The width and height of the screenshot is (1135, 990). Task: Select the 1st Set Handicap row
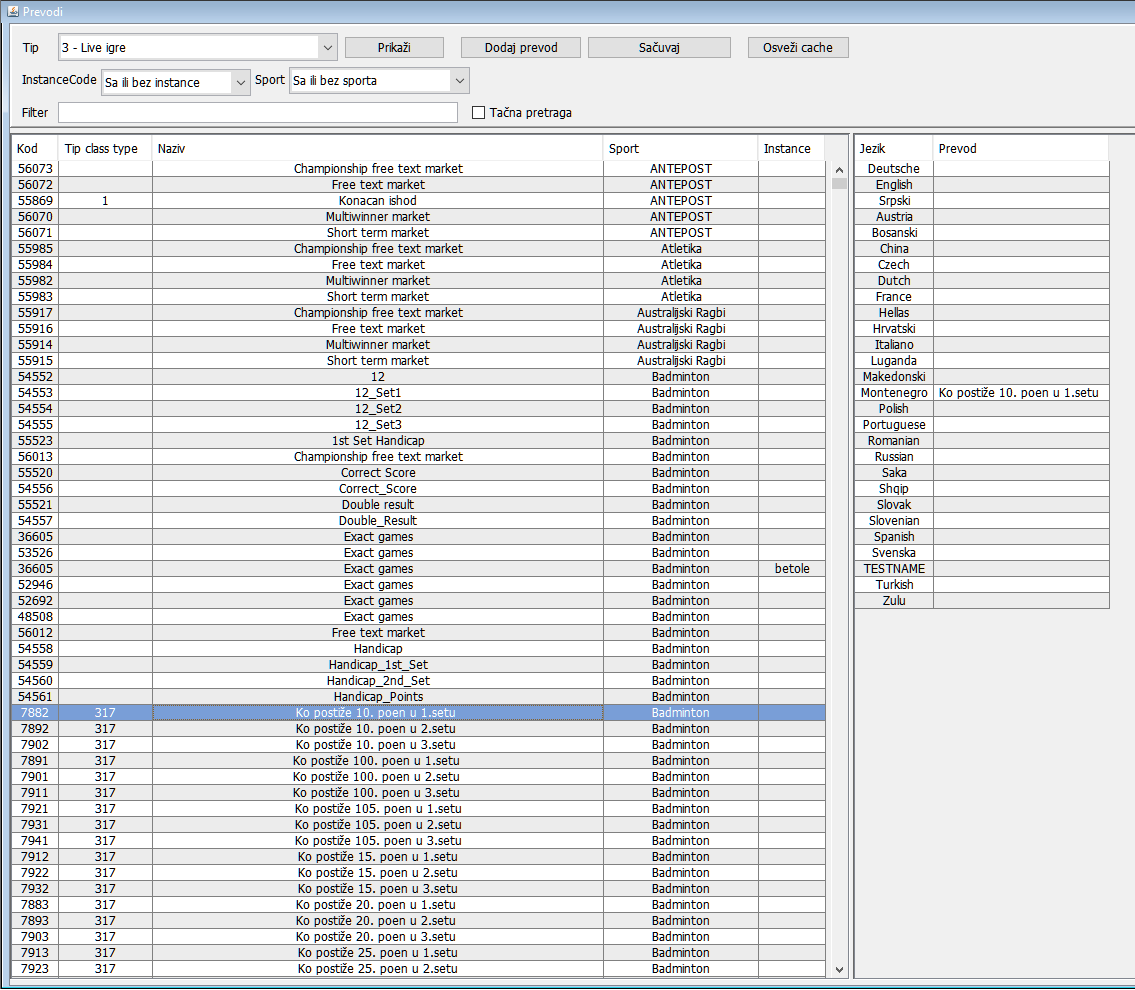(418, 441)
